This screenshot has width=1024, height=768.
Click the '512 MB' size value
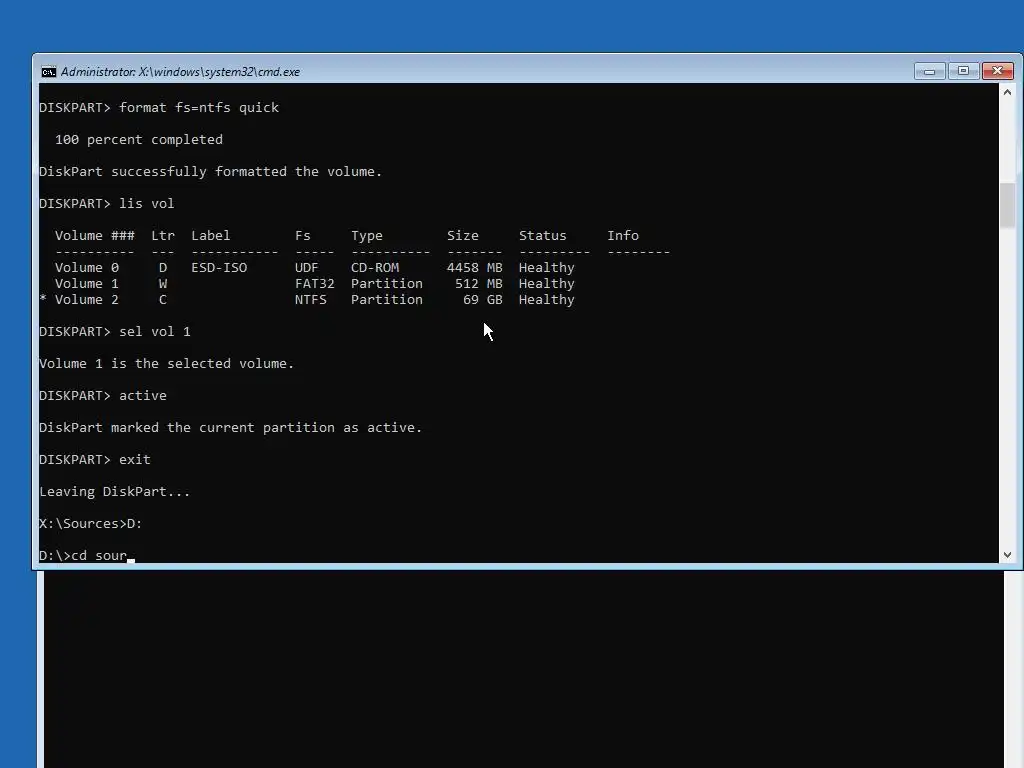pyautogui.click(x=479, y=284)
